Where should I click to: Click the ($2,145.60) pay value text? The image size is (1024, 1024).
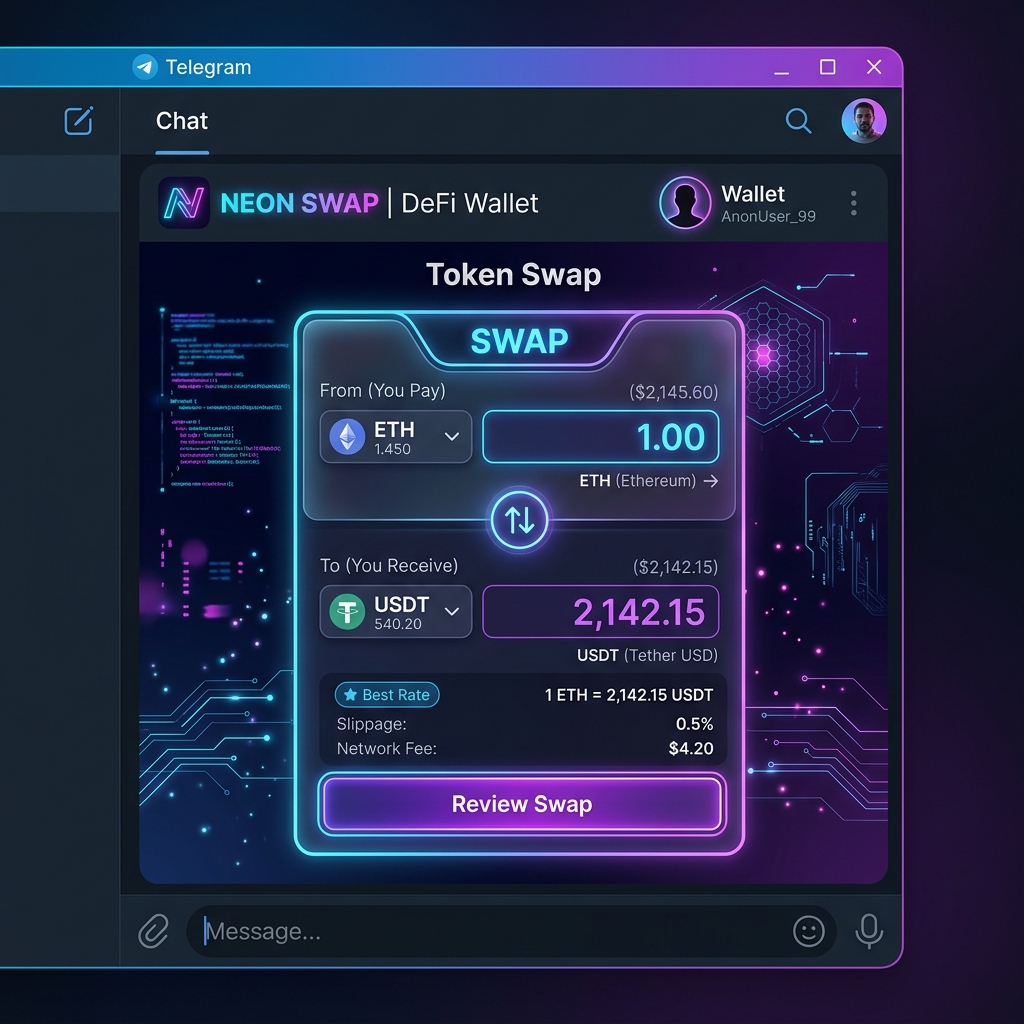click(x=673, y=392)
